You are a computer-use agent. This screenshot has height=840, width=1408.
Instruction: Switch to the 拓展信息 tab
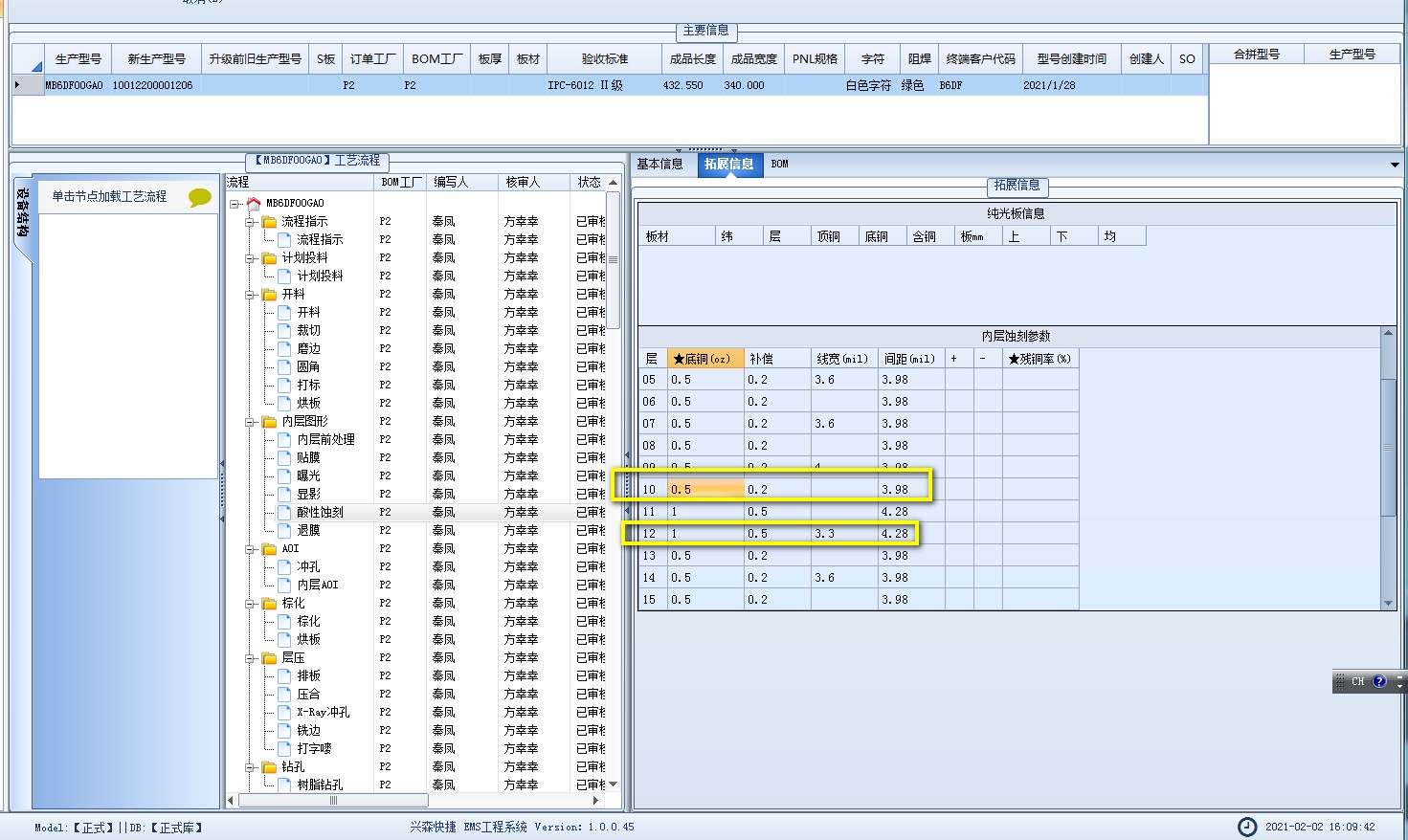coord(729,164)
